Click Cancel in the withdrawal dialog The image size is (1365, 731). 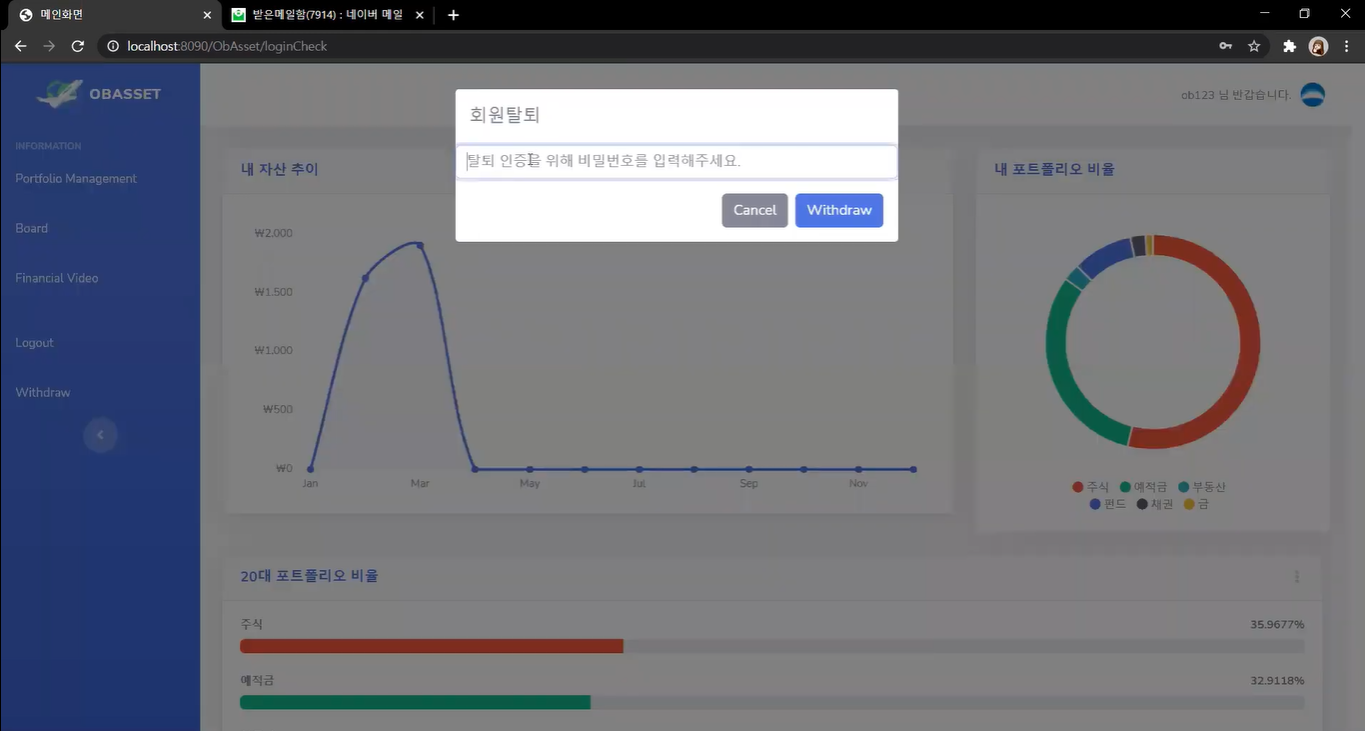tap(754, 210)
